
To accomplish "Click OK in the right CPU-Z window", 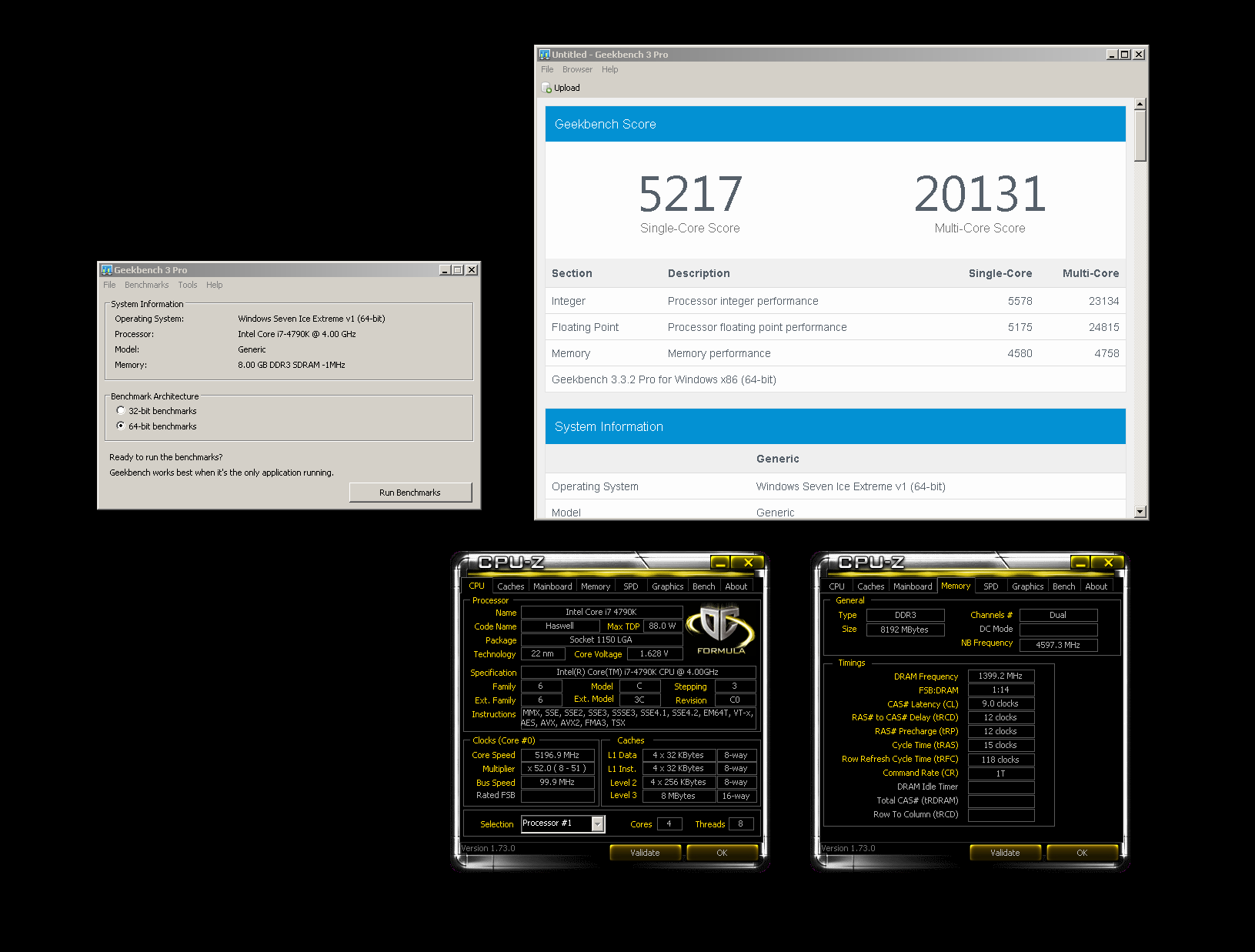I will 1082,853.
